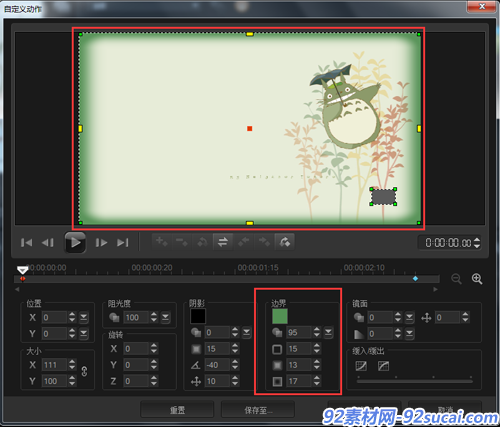Click the shadow distance field showing 10

218,381
